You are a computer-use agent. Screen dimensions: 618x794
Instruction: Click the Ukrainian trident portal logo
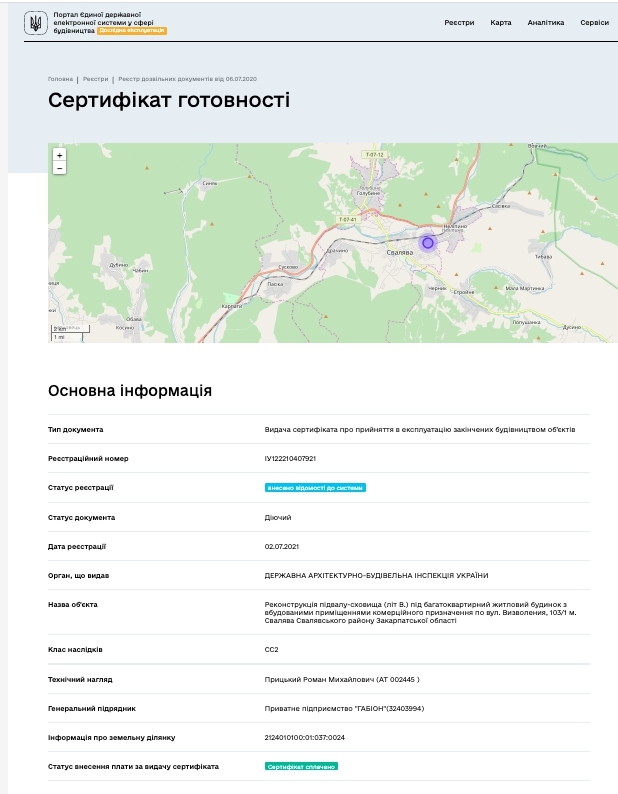(35, 23)
